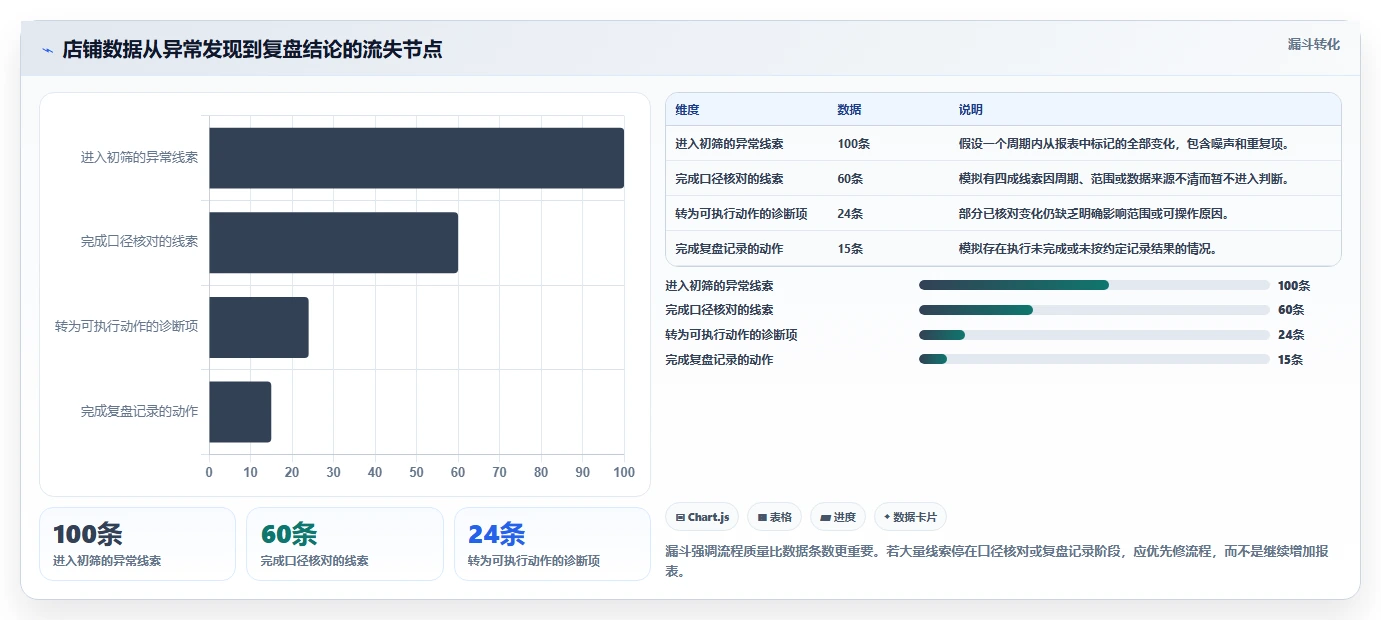This screenshot has width=1381, height=620.
Task: Click progress list label 完成复盘记录的动作
Action: point(719,360)
